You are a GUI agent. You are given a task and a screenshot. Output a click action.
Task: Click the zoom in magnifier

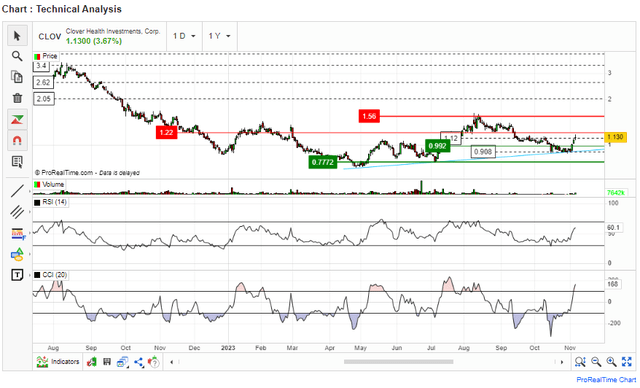pos(611,362)
